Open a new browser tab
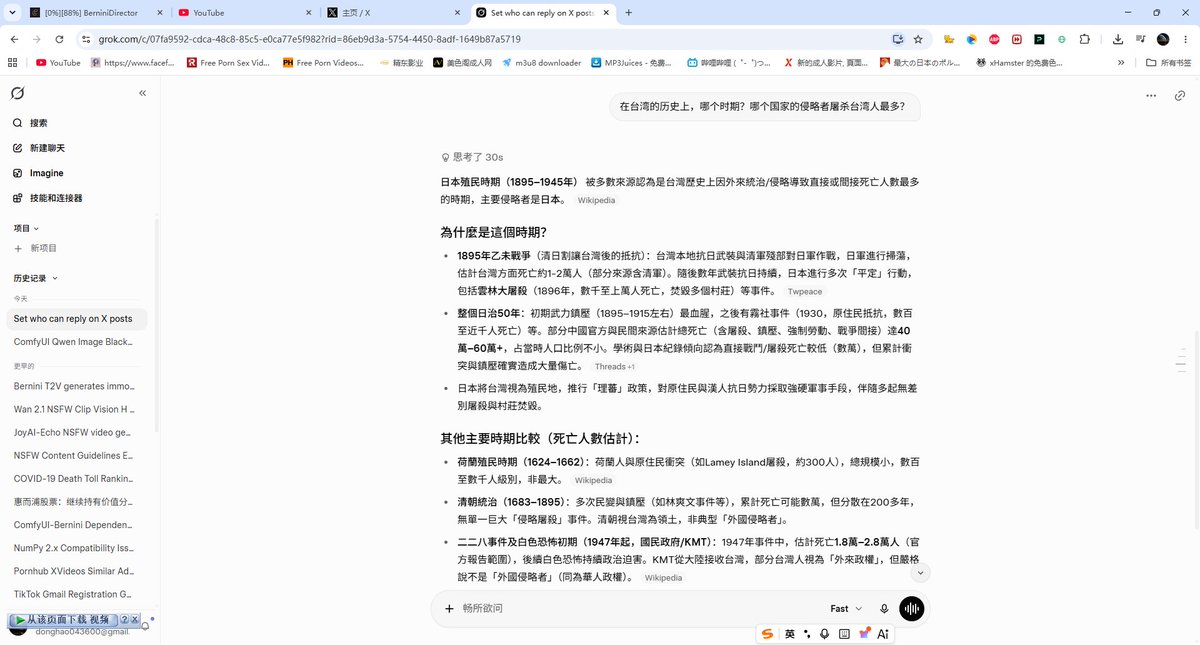The height and width of the screenshot is (645, 1200). [x=629, y=12]
